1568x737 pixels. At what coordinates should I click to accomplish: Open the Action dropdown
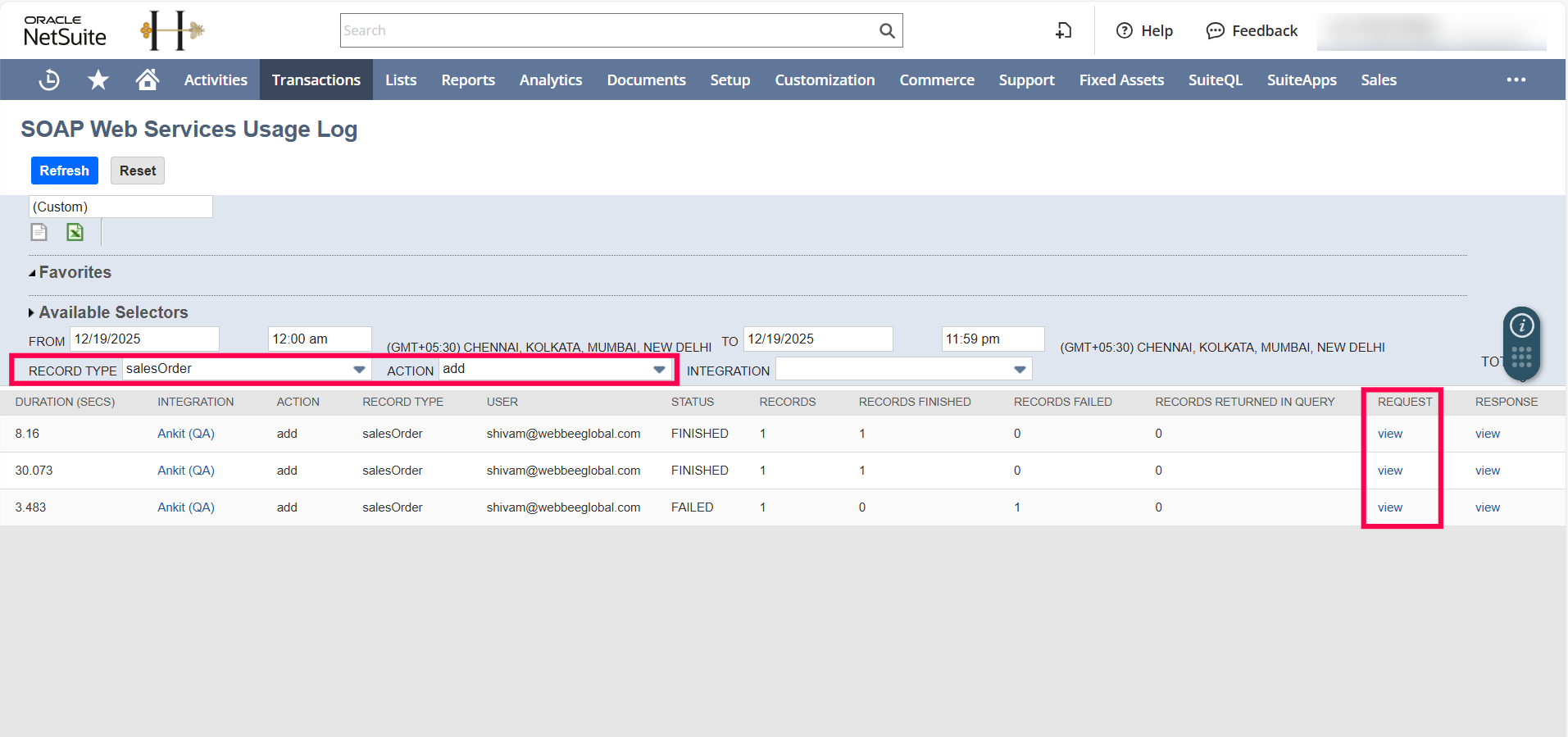tap(659, 370)
